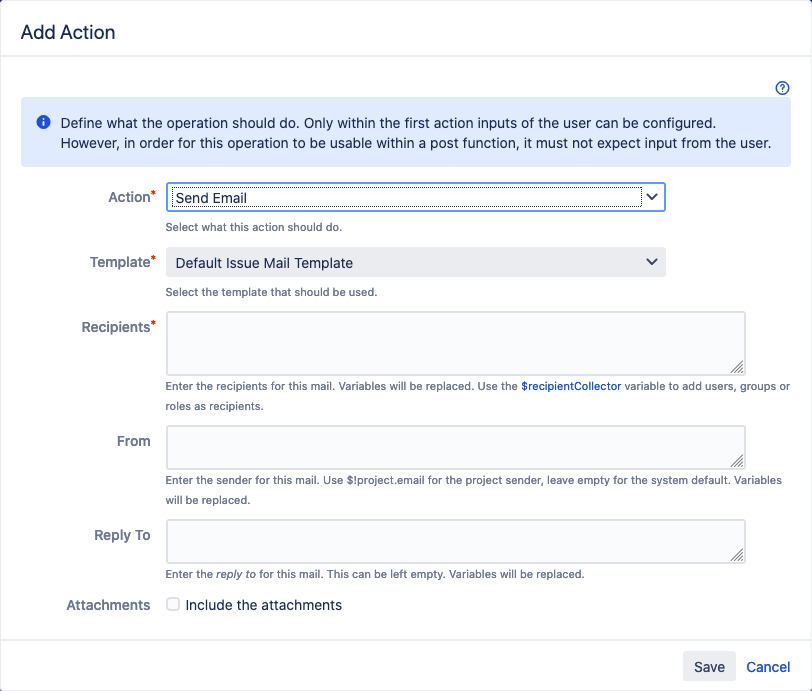Select the Recipients field label
The image size is (812, 691).
click(x=115, y=328)
